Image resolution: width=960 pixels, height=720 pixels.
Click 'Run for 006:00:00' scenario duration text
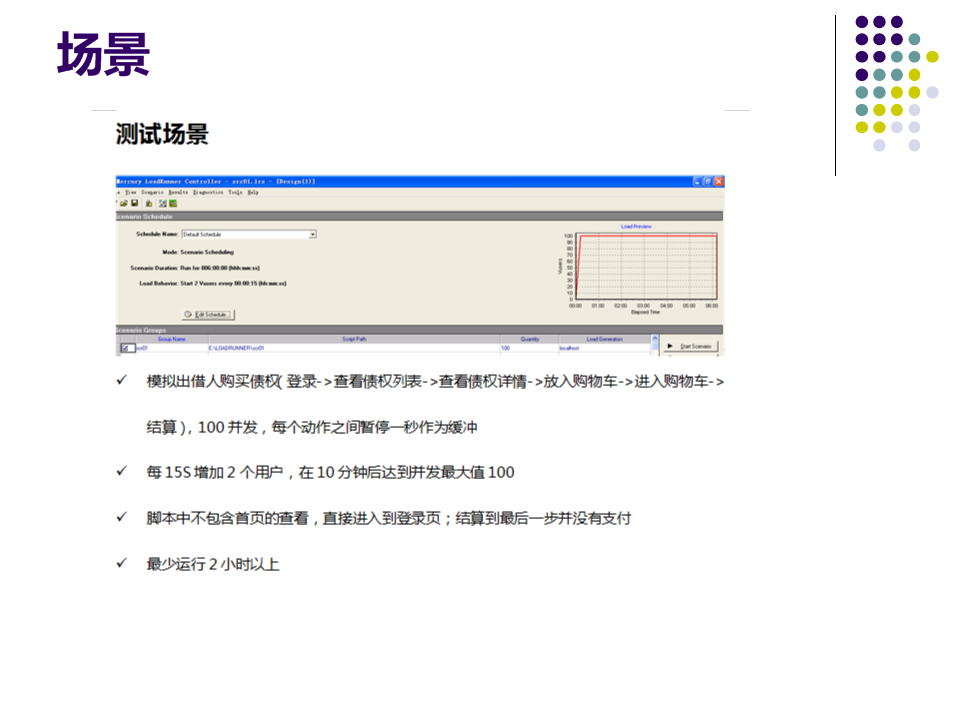point(220,268)
